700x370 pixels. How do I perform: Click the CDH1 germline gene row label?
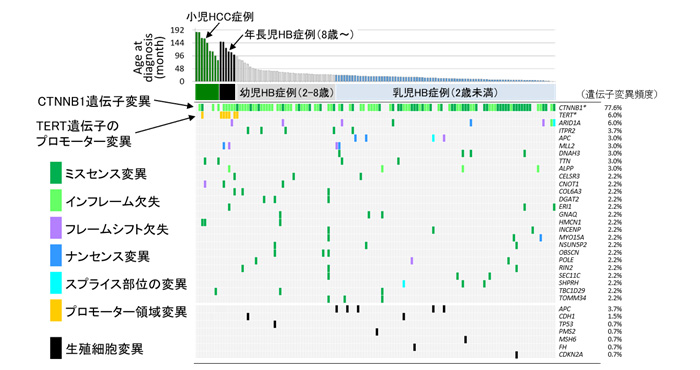567,316
